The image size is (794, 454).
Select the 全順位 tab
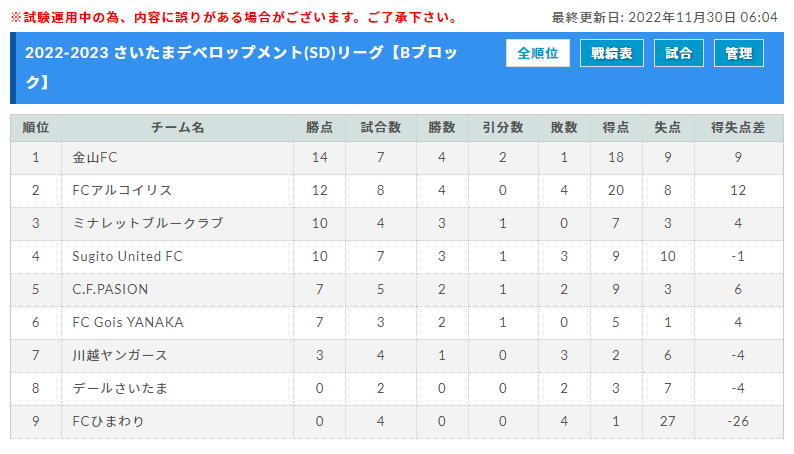[x=537, y=53]
